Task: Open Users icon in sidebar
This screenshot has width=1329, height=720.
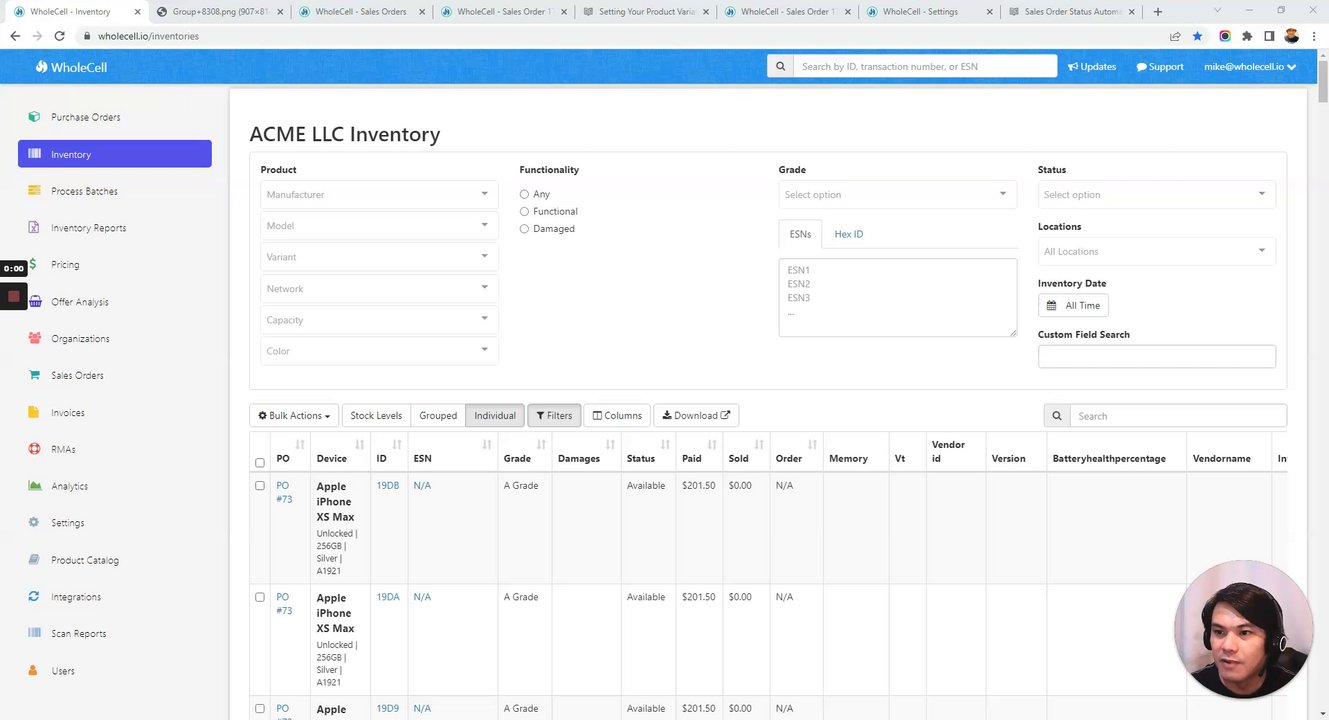Action: click(34, 671)
